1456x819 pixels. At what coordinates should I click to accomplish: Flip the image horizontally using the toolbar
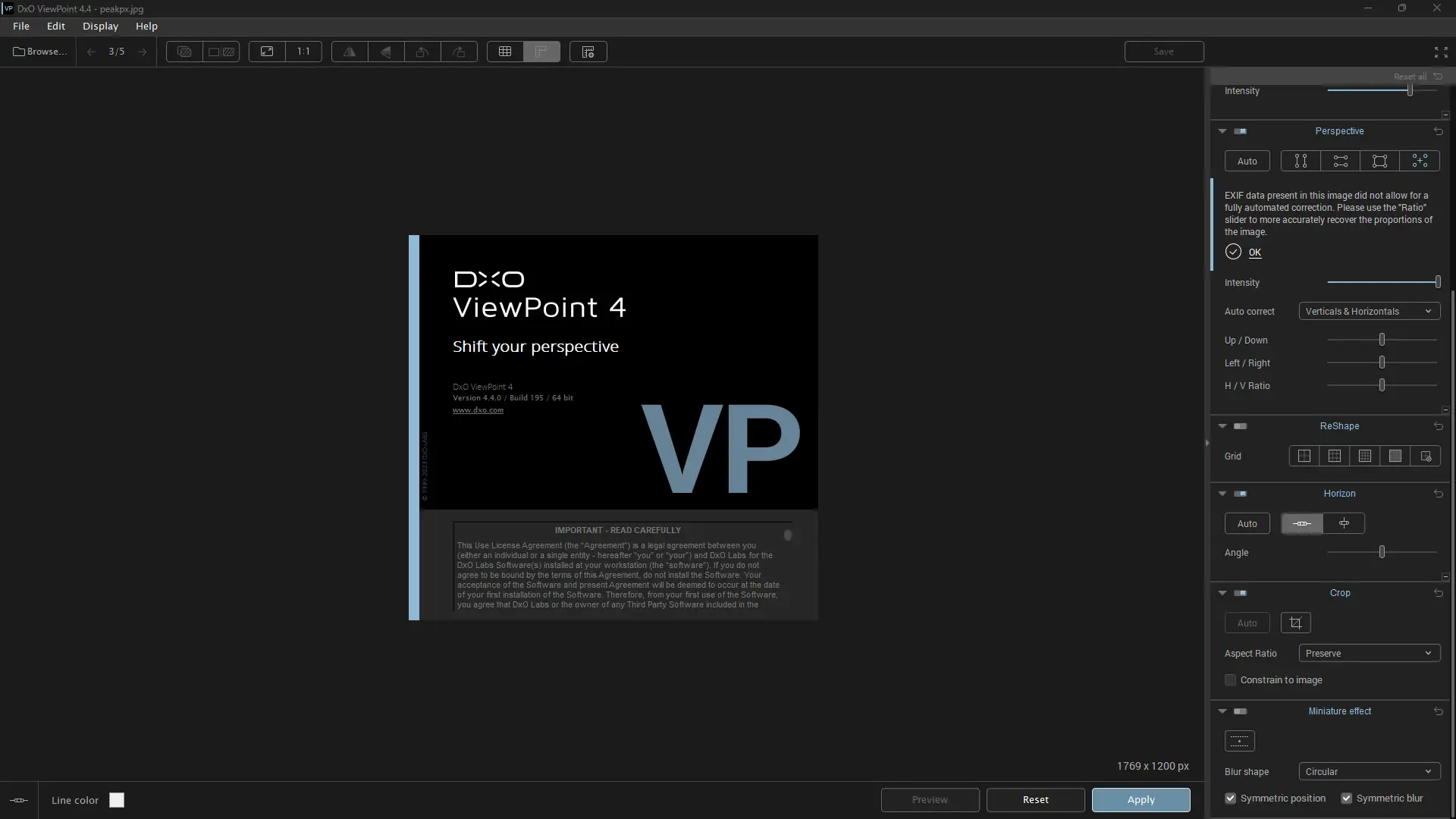350,52
